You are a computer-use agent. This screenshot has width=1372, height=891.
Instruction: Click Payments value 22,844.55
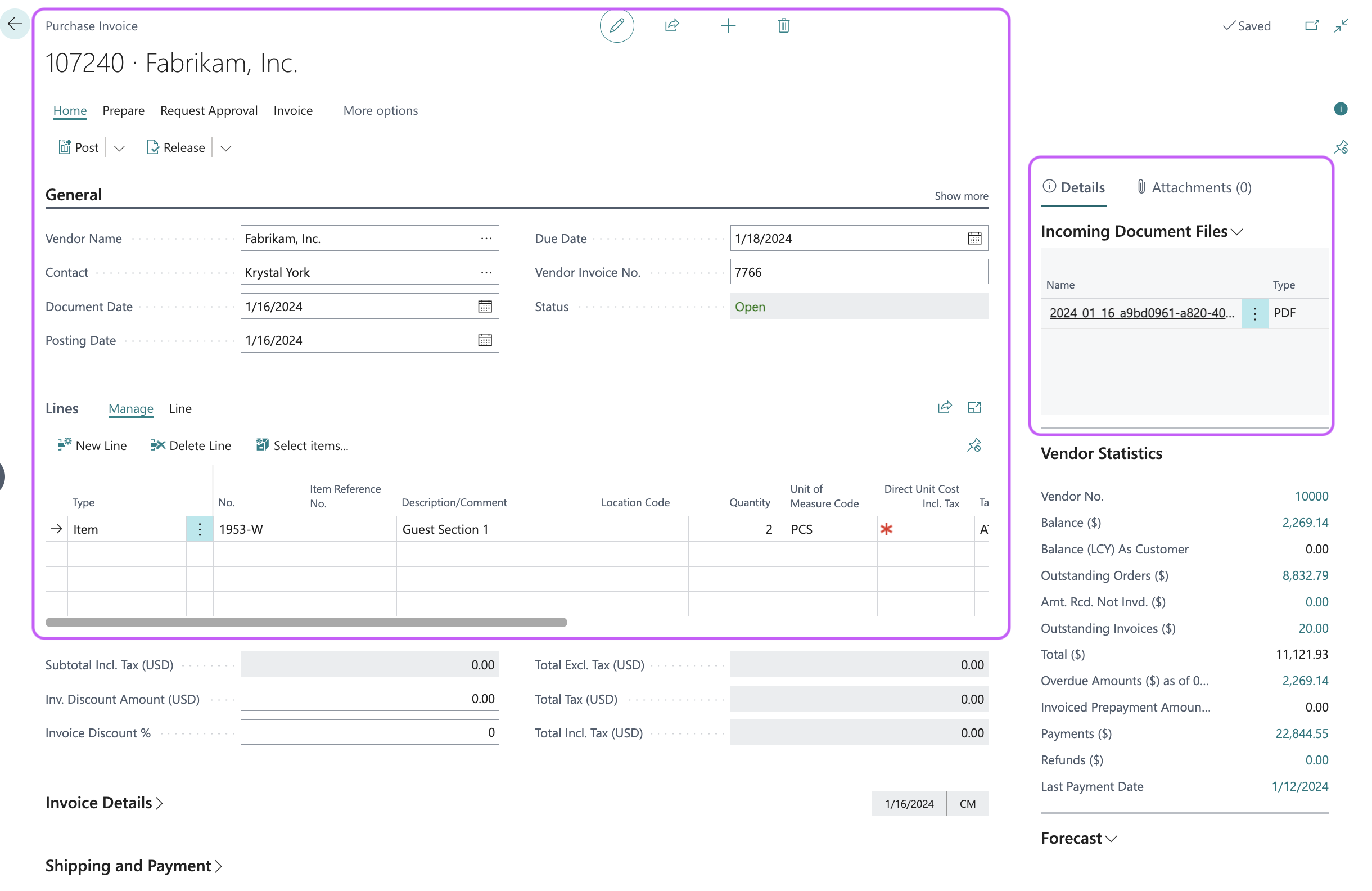1302,733
